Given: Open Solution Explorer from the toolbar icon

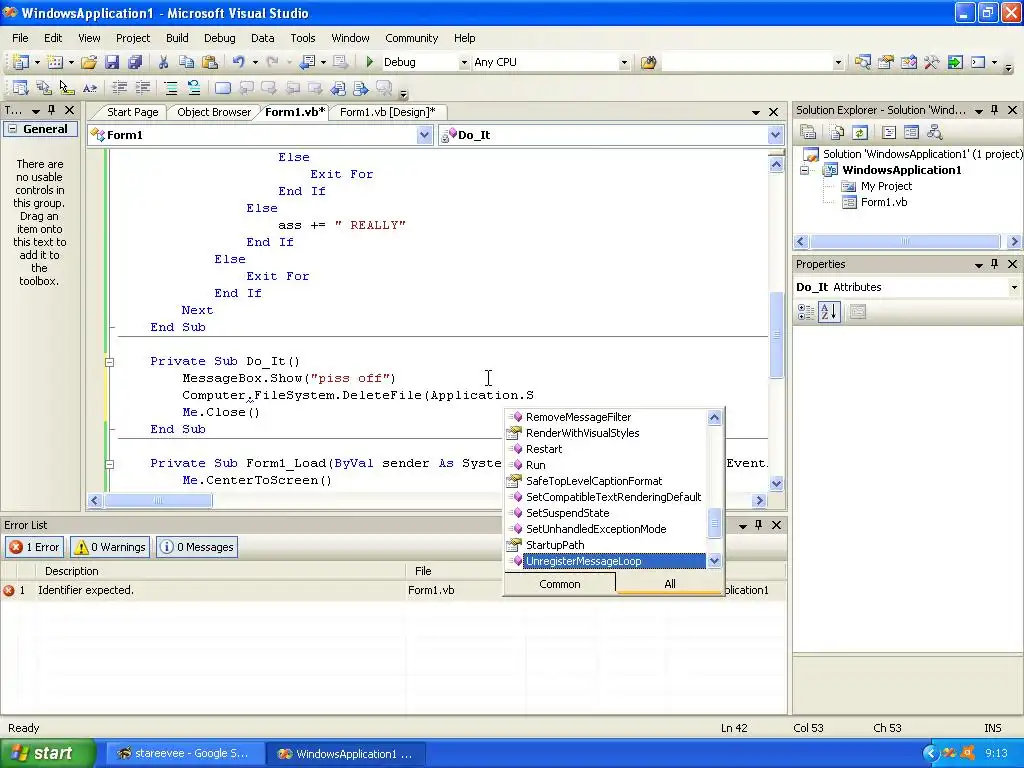Looking at the screenshot, I should coord(863,62).
